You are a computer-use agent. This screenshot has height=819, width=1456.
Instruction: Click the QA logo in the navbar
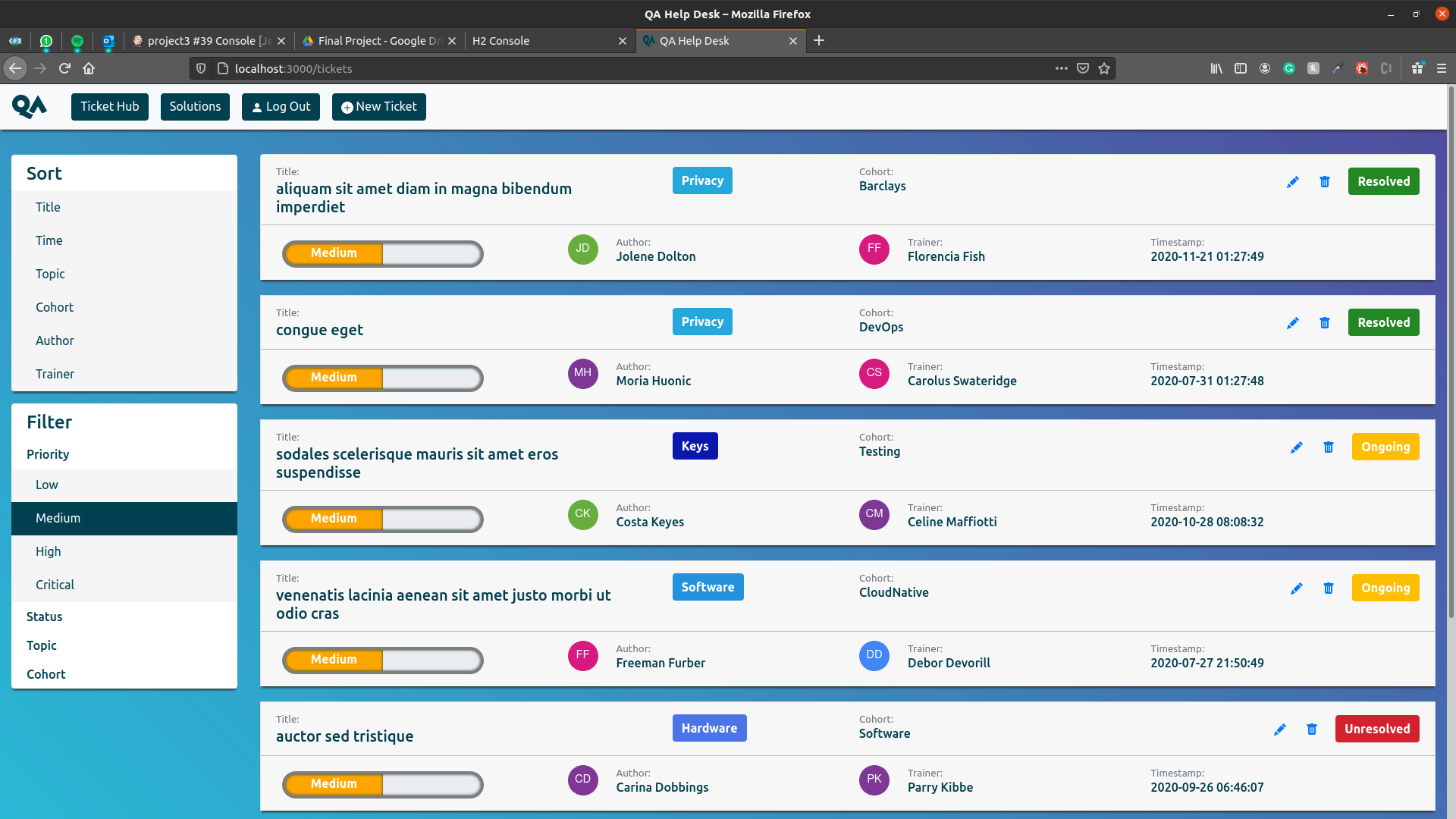[x=29, y=106]
